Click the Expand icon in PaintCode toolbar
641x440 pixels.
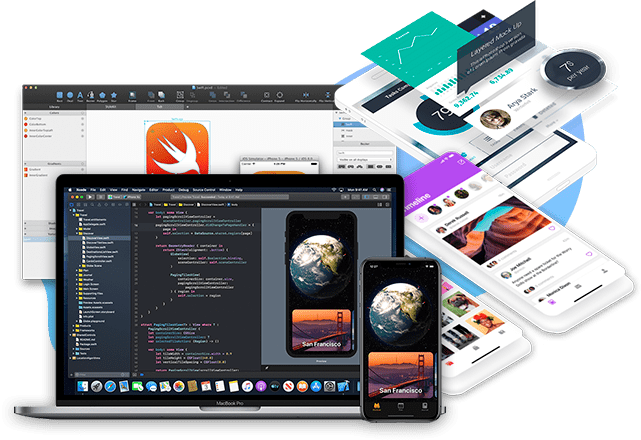[x=280, y=95]
